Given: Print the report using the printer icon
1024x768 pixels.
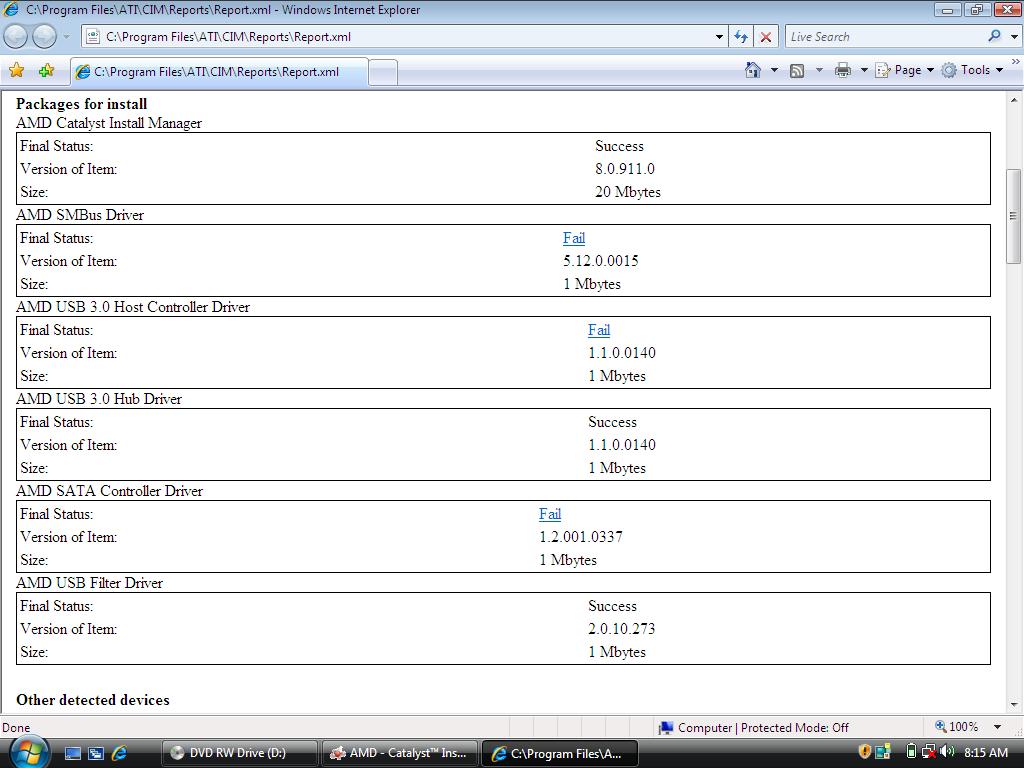Looking at the screenshot, I should [x=842, y=70].
